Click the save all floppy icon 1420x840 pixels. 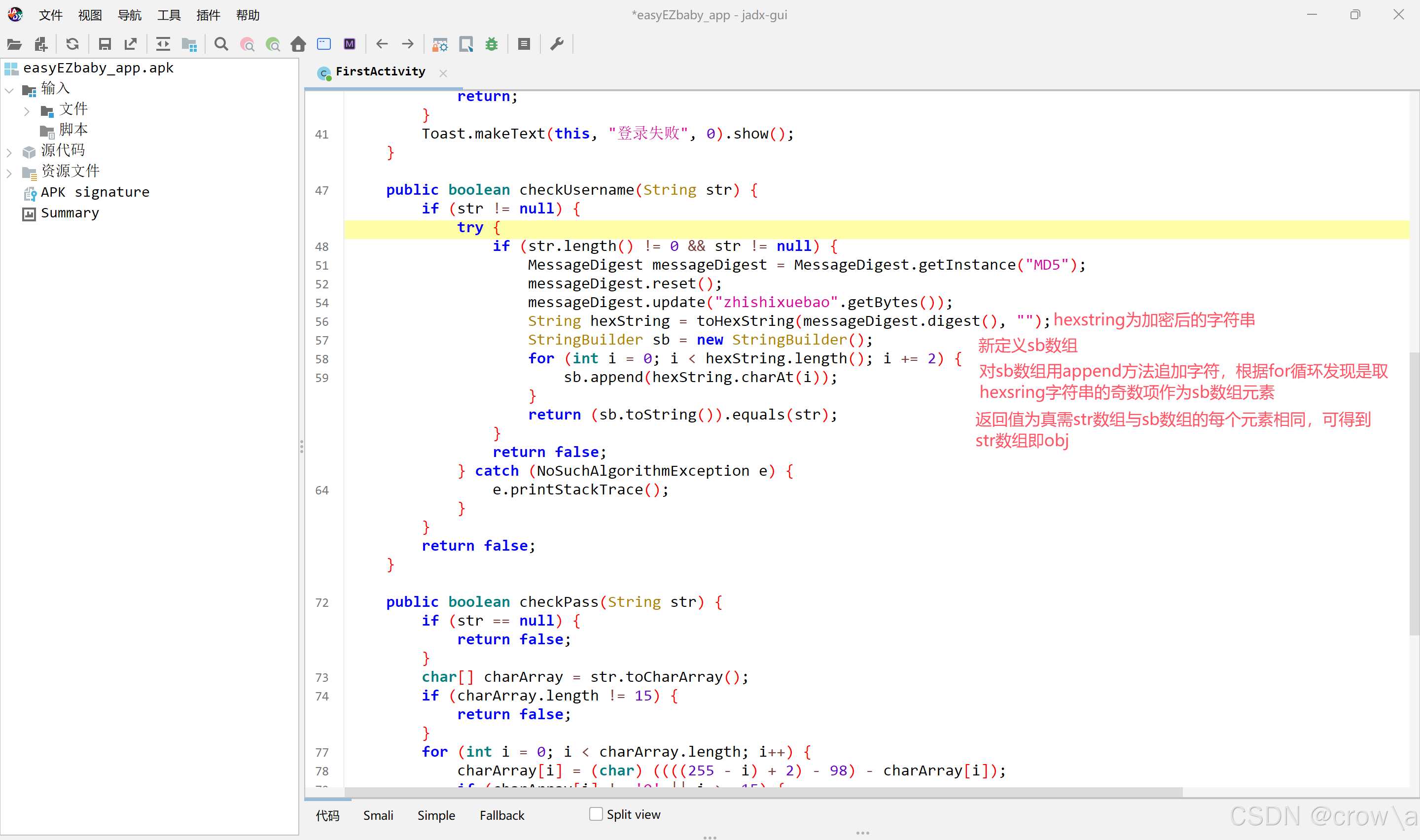pyautogui.click(x=105, y=44)
